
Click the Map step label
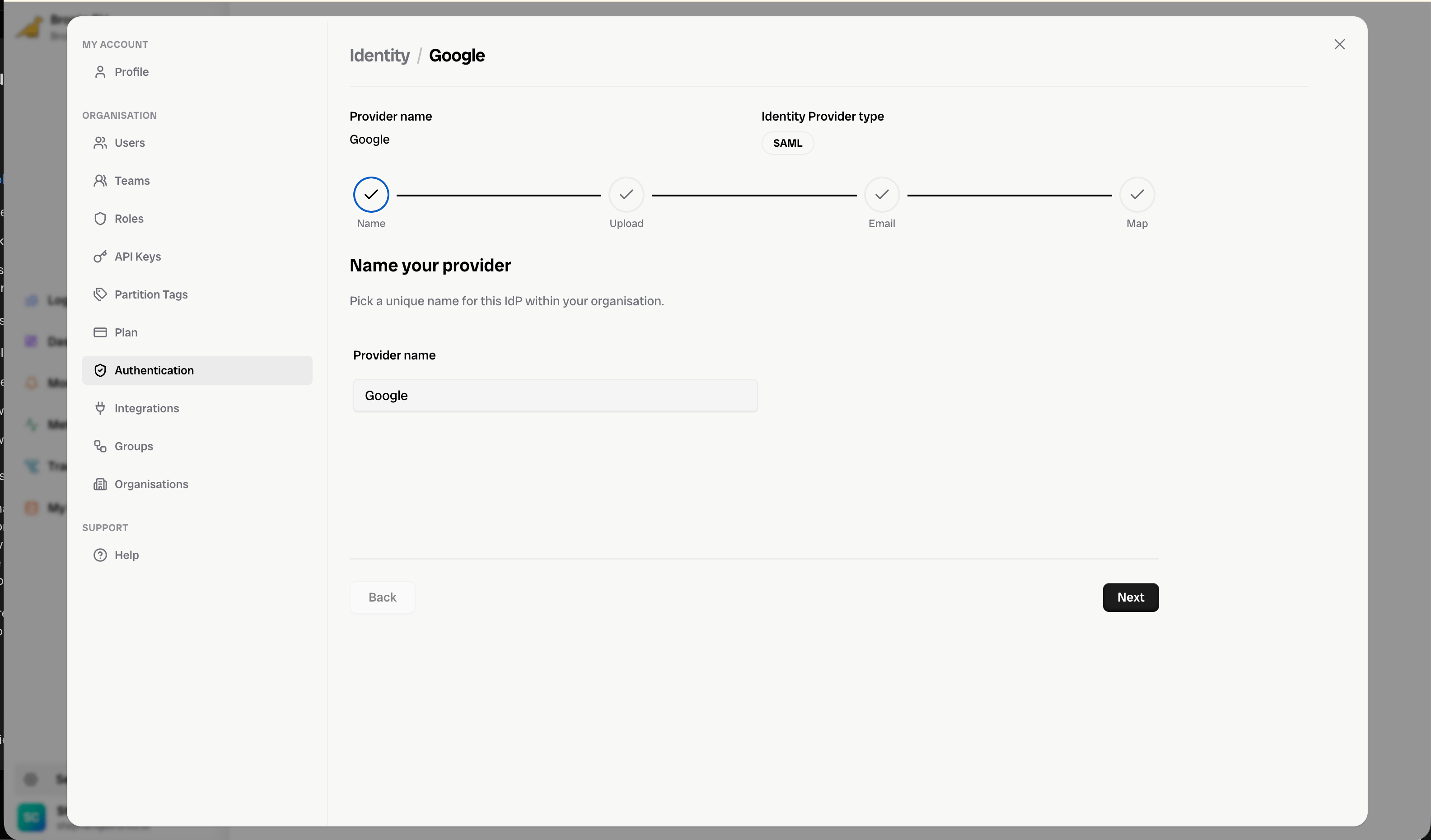[x=1137, y=224]
